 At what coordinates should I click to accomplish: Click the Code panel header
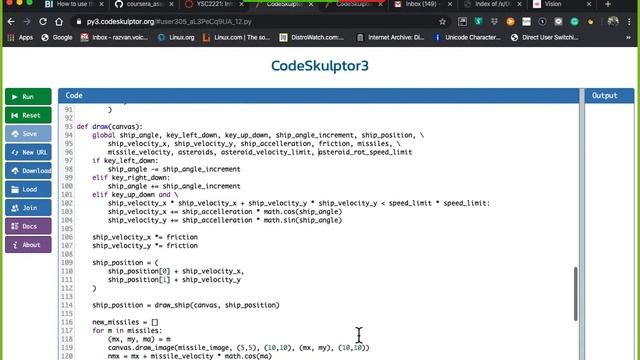pos(318,96)
